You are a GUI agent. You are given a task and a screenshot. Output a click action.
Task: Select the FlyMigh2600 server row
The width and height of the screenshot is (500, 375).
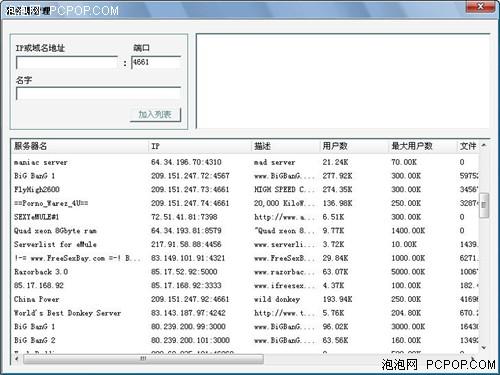(x=245, y=189)
